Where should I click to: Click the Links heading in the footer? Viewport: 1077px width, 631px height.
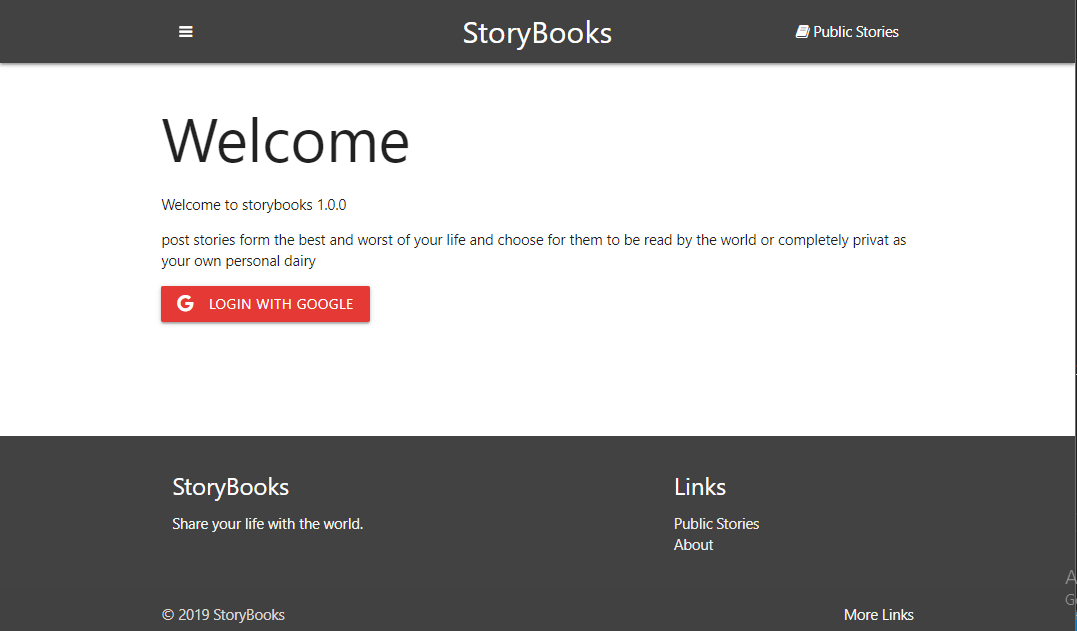coord(700,487)
